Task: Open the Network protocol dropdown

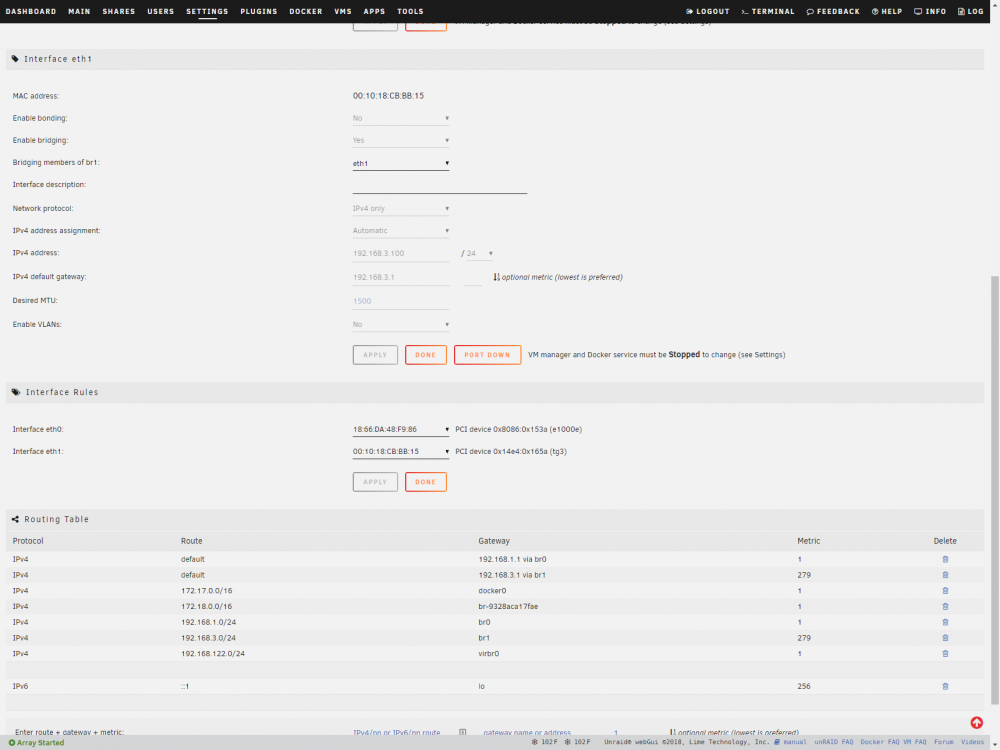Action: [401, 209]
